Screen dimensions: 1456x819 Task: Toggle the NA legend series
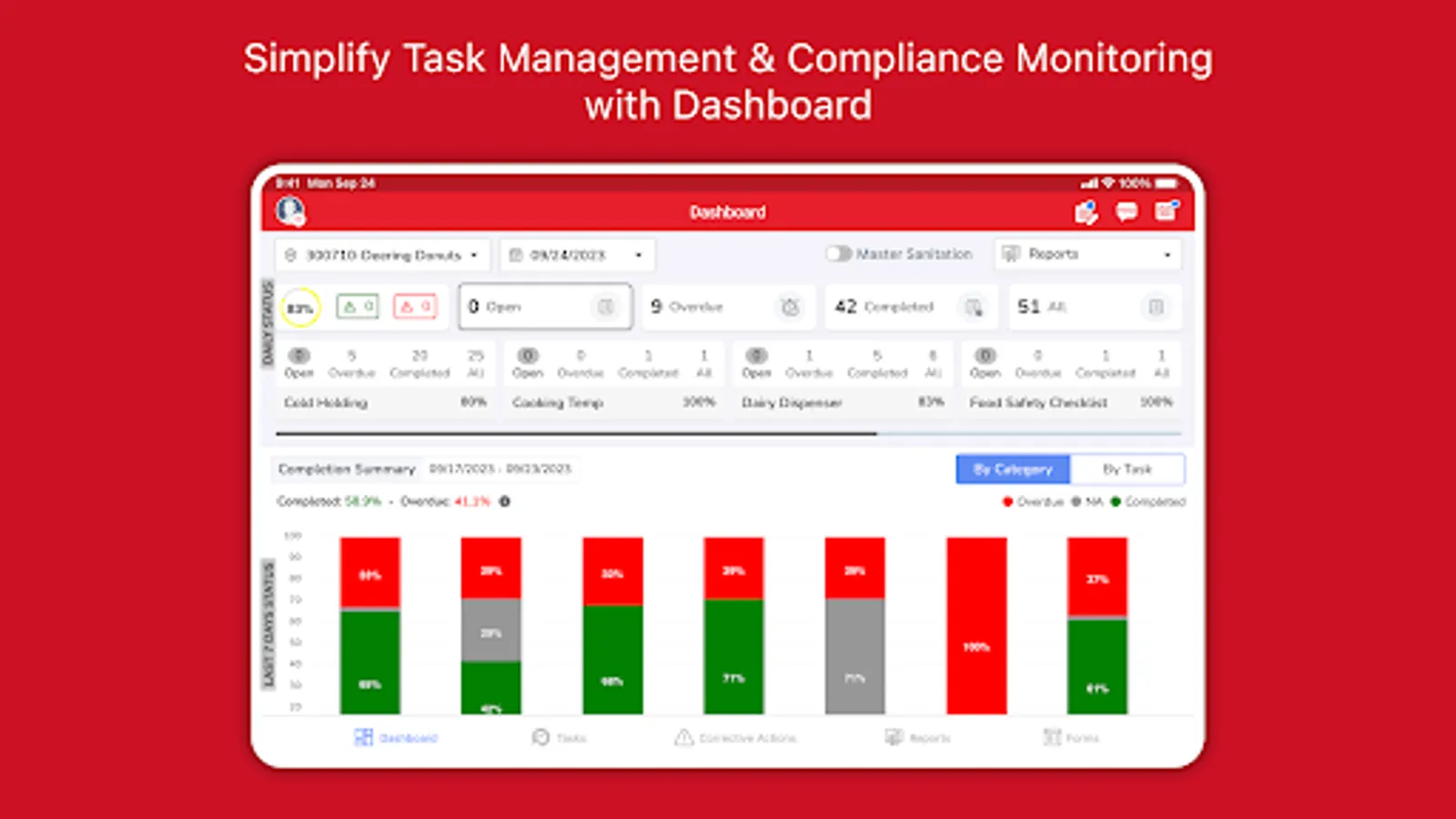[1087, 501]
